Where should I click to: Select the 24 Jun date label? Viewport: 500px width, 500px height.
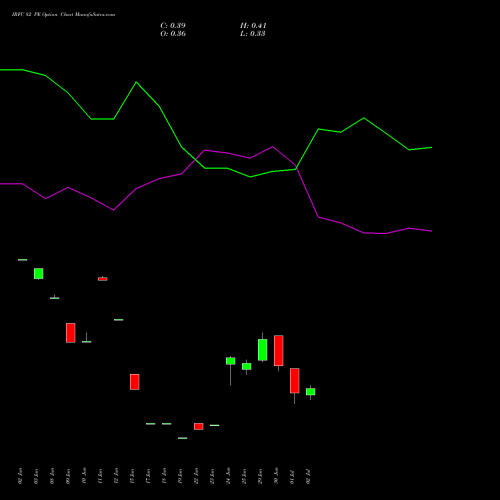pyautogui.click(x=228, y=476)
